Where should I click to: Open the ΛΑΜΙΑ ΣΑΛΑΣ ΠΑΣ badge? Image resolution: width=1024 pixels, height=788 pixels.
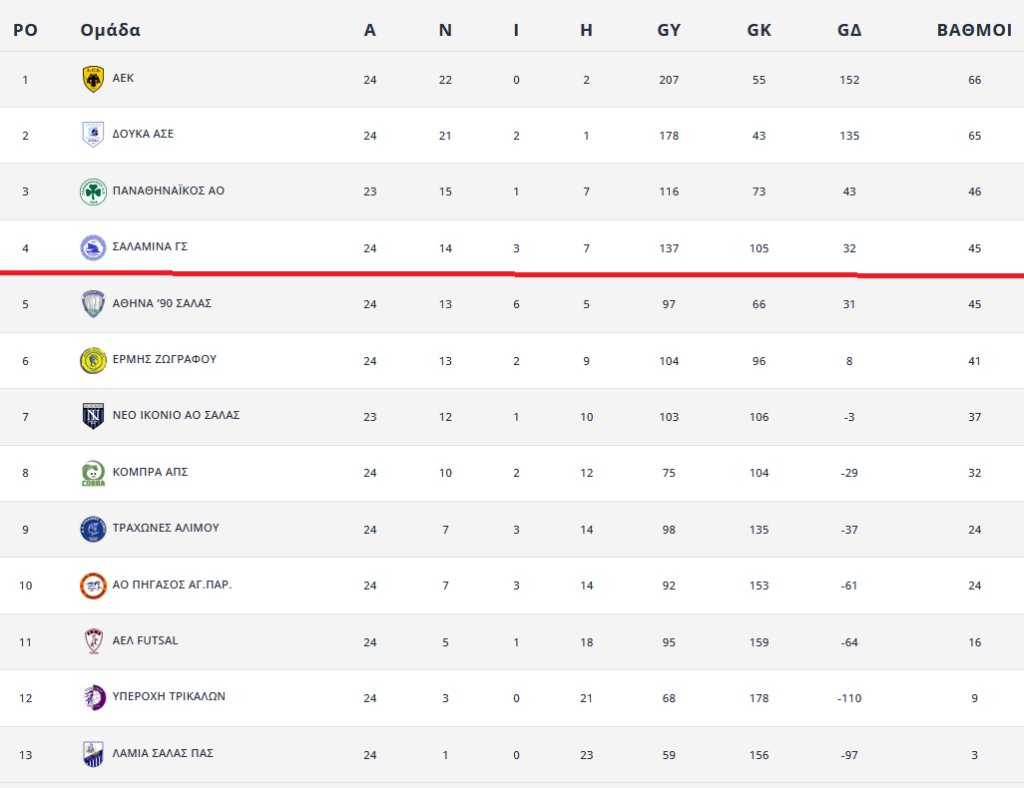[93, 754]
